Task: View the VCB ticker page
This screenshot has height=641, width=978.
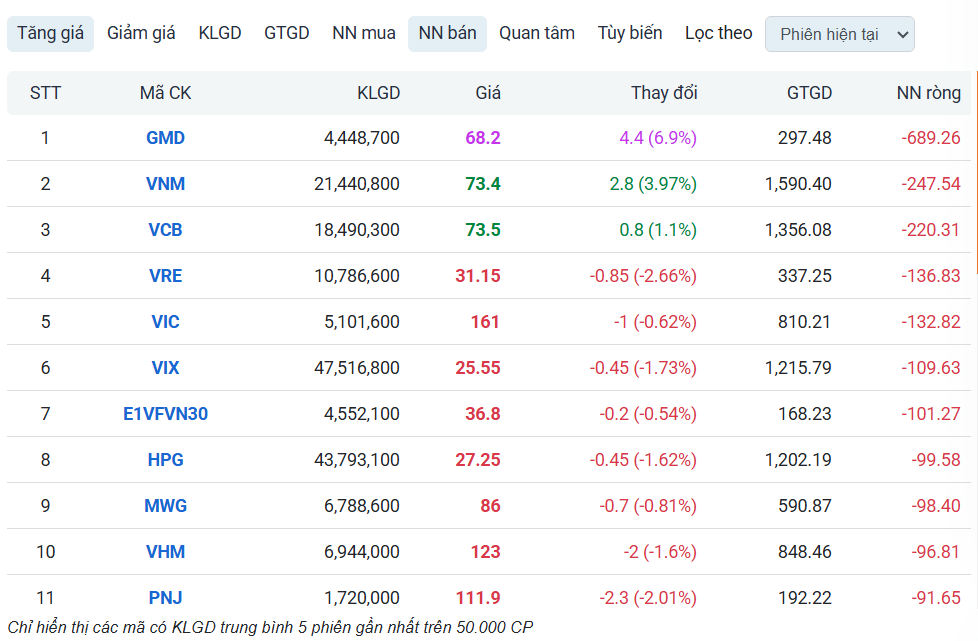Action: click(164, 229)
